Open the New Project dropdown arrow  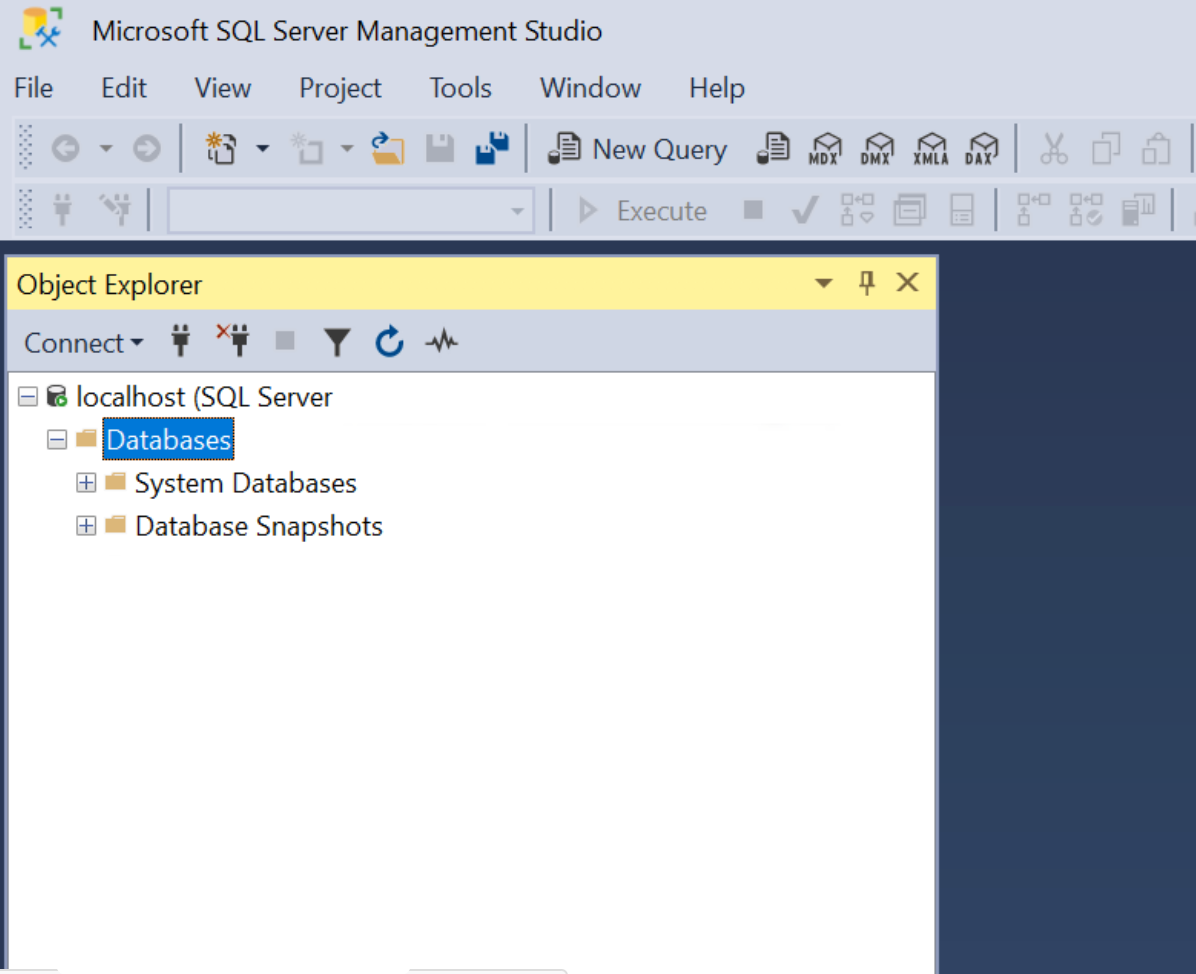(262, 148)
